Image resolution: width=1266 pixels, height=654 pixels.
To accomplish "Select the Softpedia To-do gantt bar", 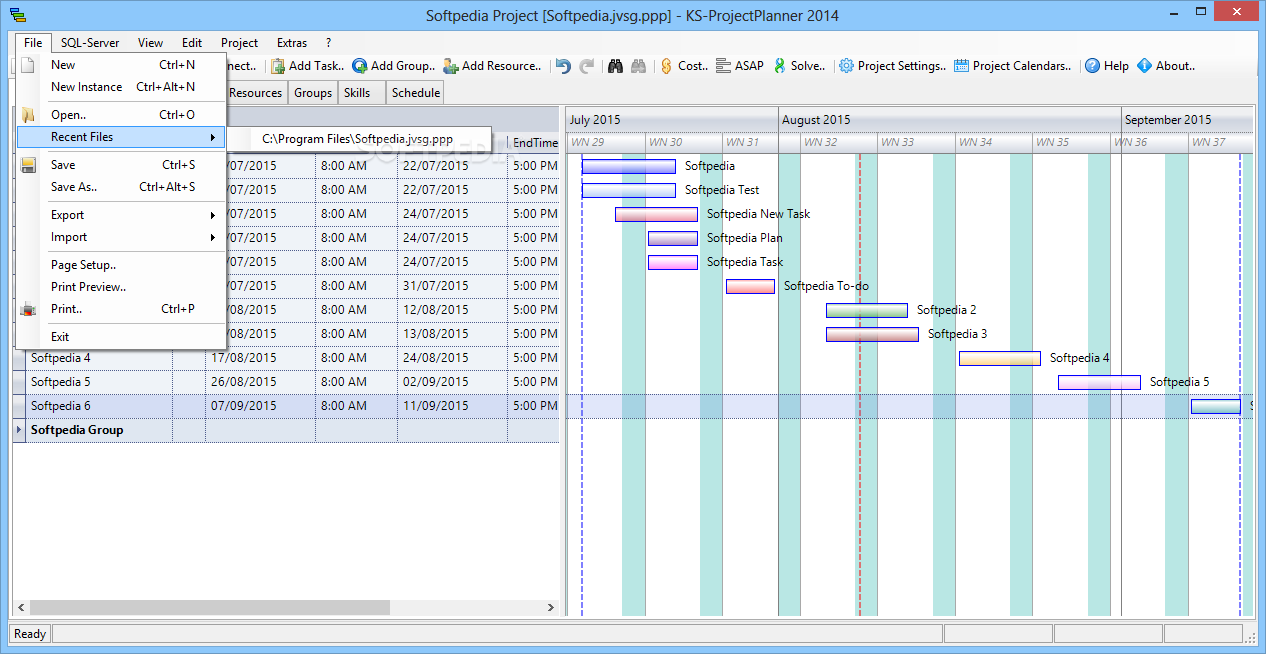I will pos(750,286).
